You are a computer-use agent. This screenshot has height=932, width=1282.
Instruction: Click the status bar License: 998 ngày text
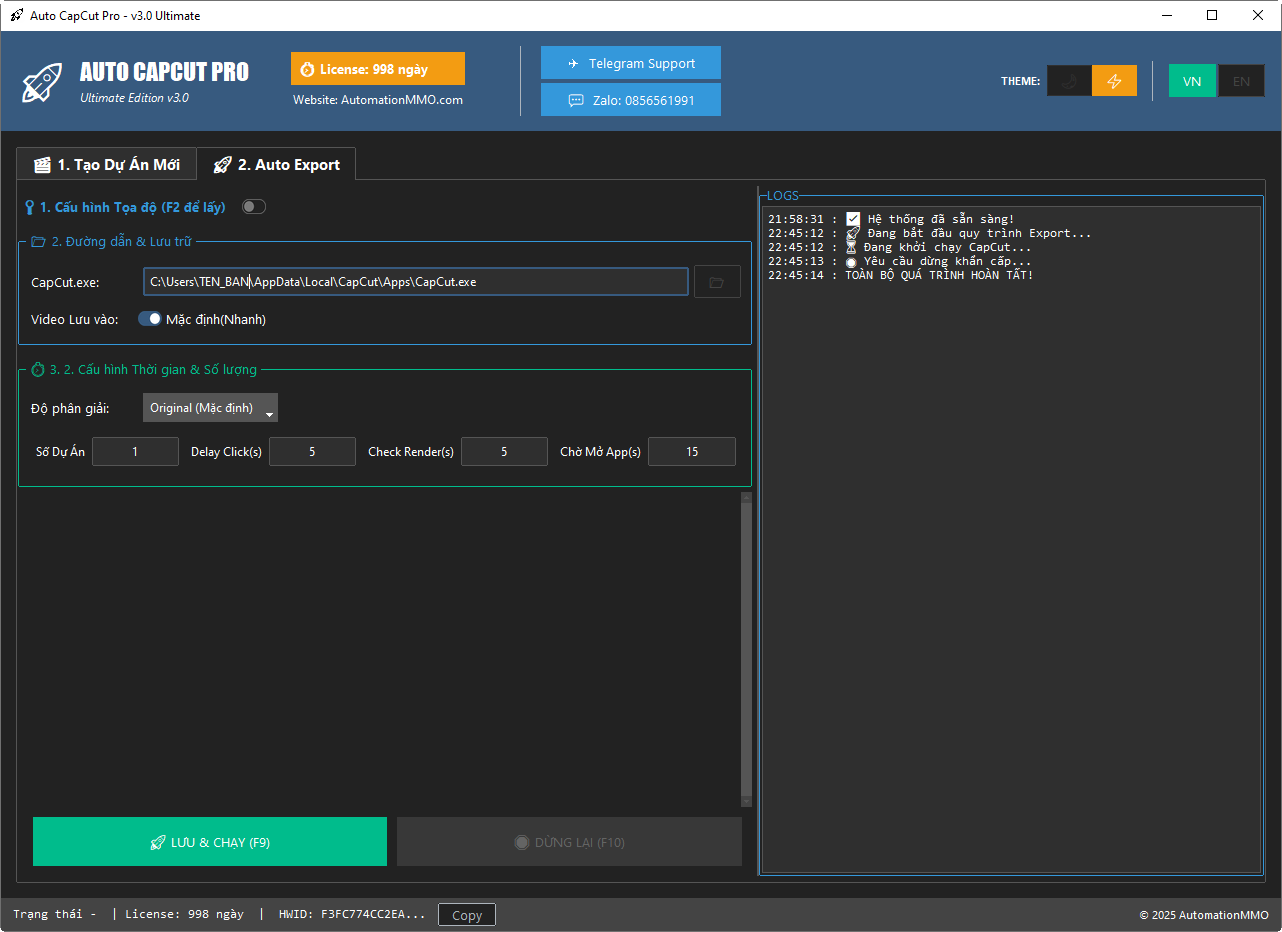coord(184,914)
